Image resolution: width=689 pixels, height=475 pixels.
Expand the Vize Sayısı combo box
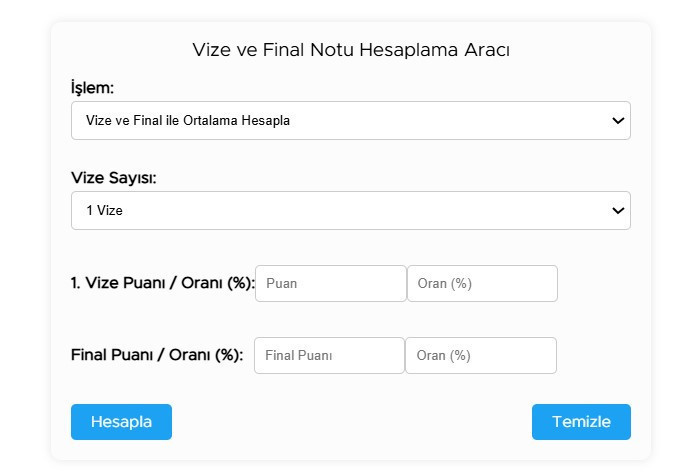[x=350, y=211]
